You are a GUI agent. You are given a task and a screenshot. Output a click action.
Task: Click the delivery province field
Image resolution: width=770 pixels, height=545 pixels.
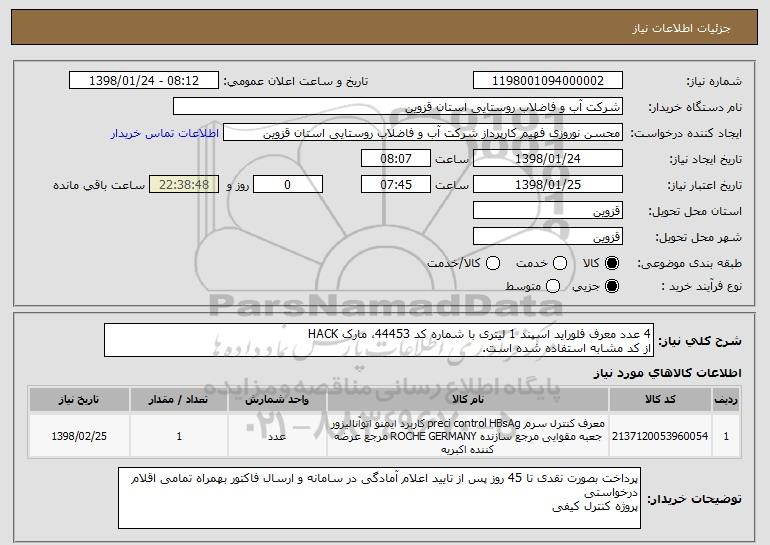click(x=548, y=211)
